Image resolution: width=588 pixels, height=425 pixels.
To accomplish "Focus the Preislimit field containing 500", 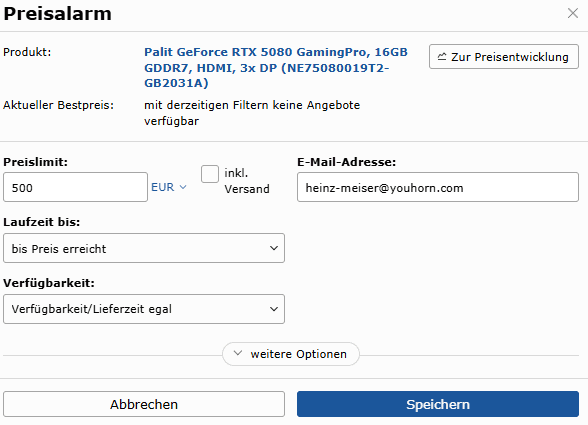I will [x=75, y=187].
